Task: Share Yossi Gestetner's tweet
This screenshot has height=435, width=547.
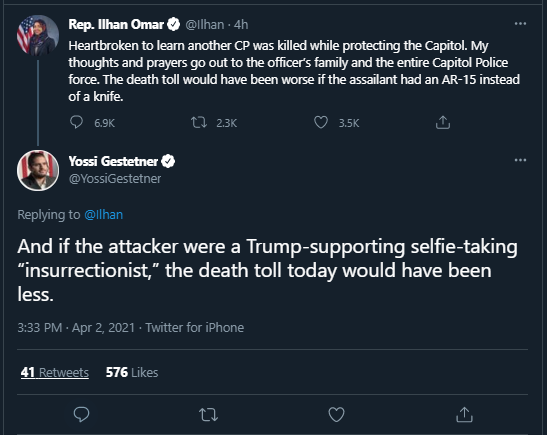Action: pyautogui.click(x=464, y=414)
